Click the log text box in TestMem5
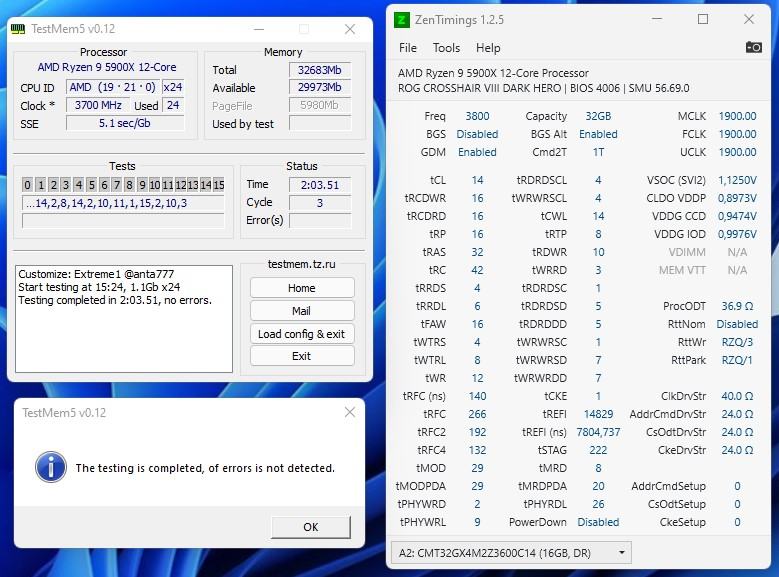 click(x=124, y=319)
